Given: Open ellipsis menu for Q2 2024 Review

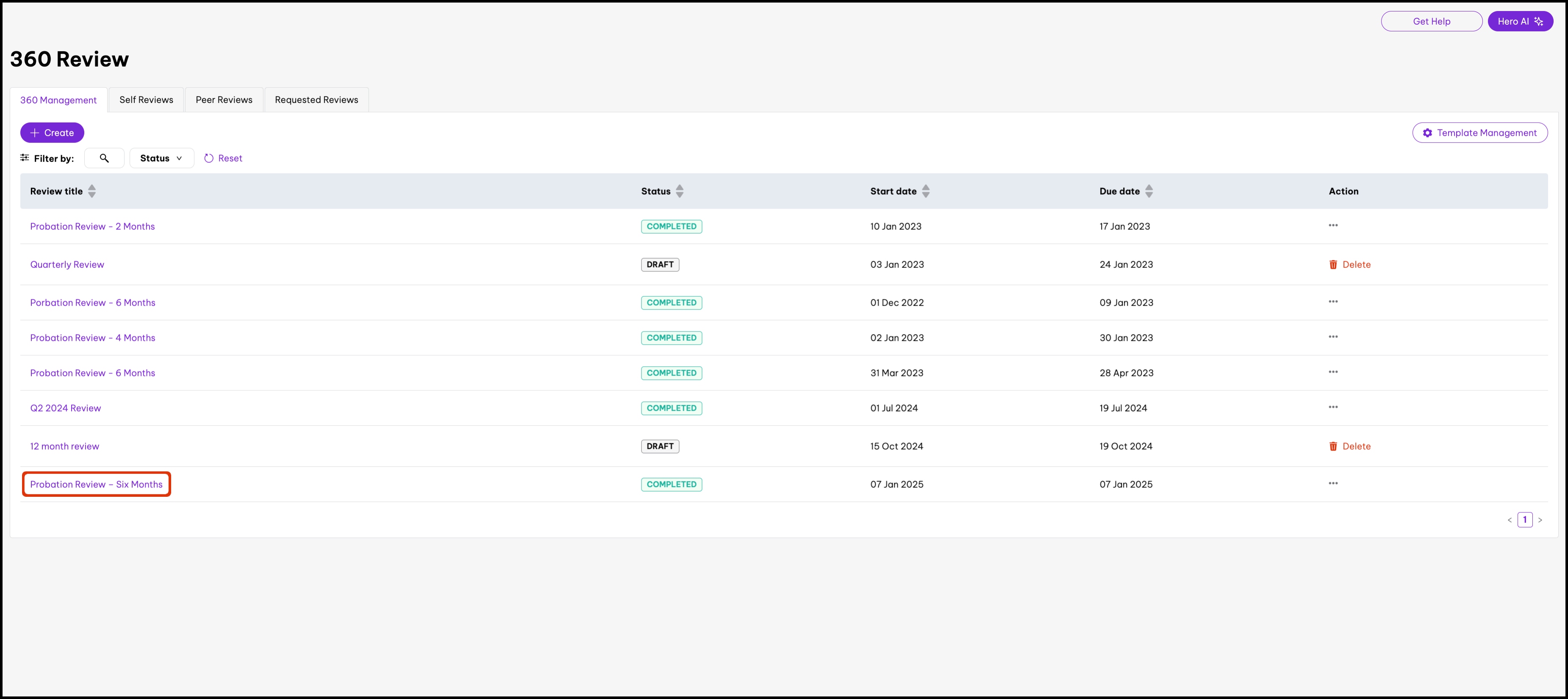Looking at the screenshot, I should click(1332, 407).
